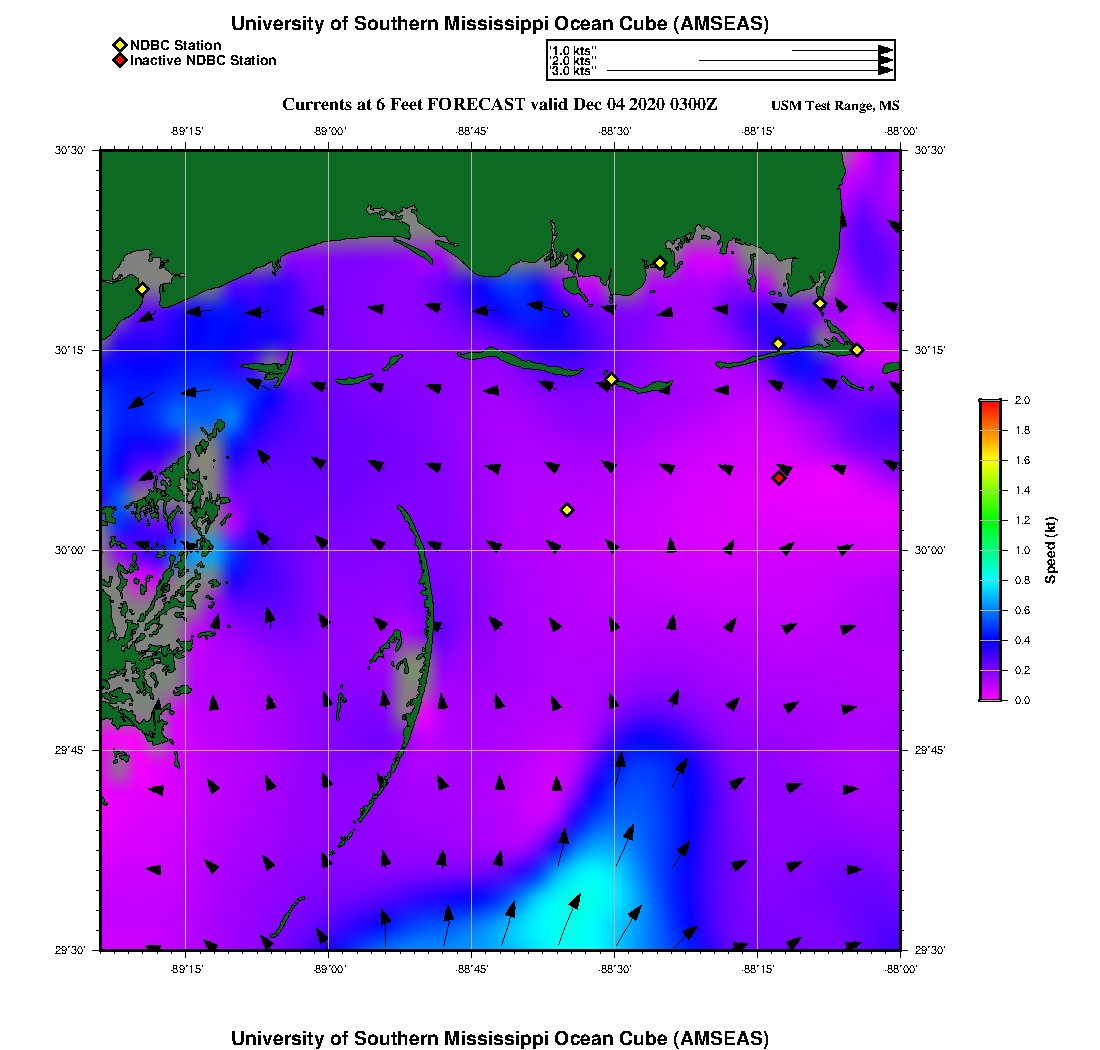The image size is (1100, 1050).
Task: Click the left-axis 30°30' latitude label
Action: tap(69, 150)
